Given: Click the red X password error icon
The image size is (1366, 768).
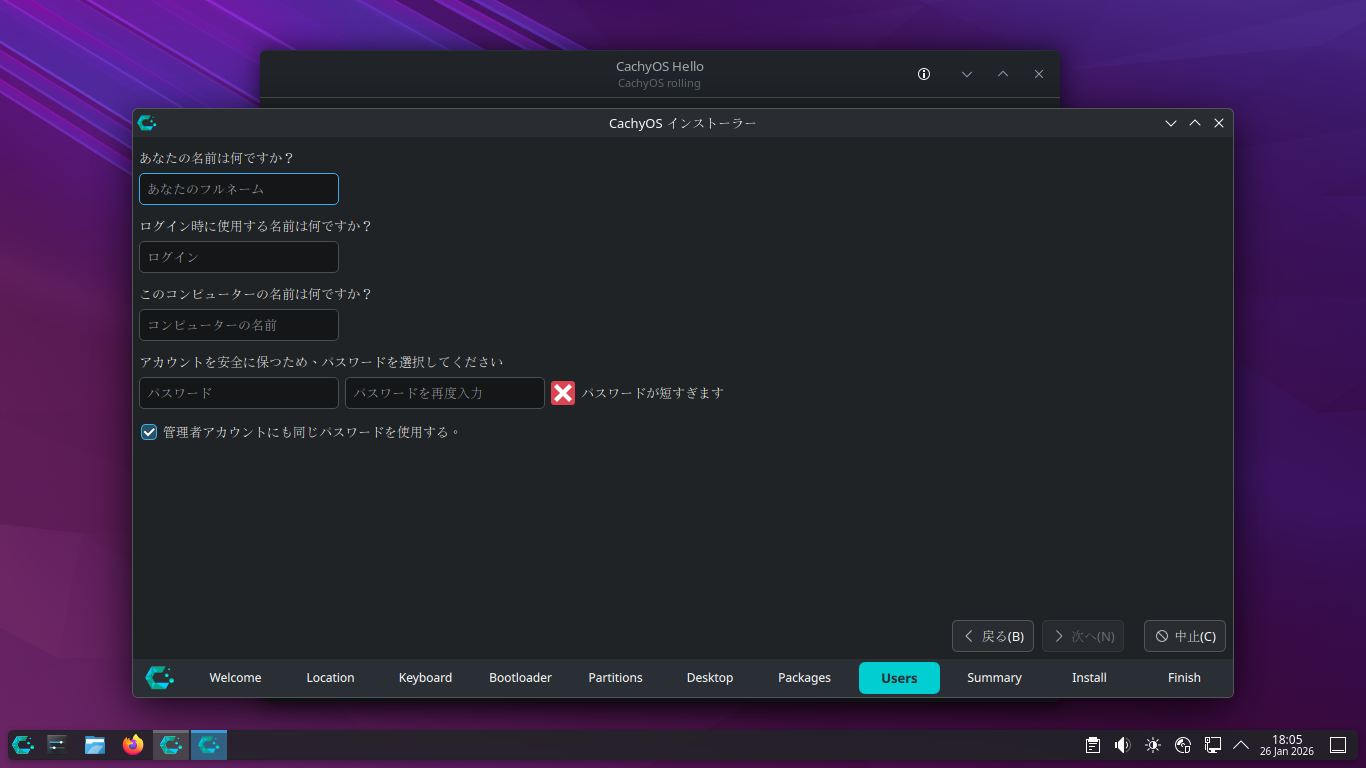Looking at the screenshot, I should pyautogui.click(x=563, y=393).
